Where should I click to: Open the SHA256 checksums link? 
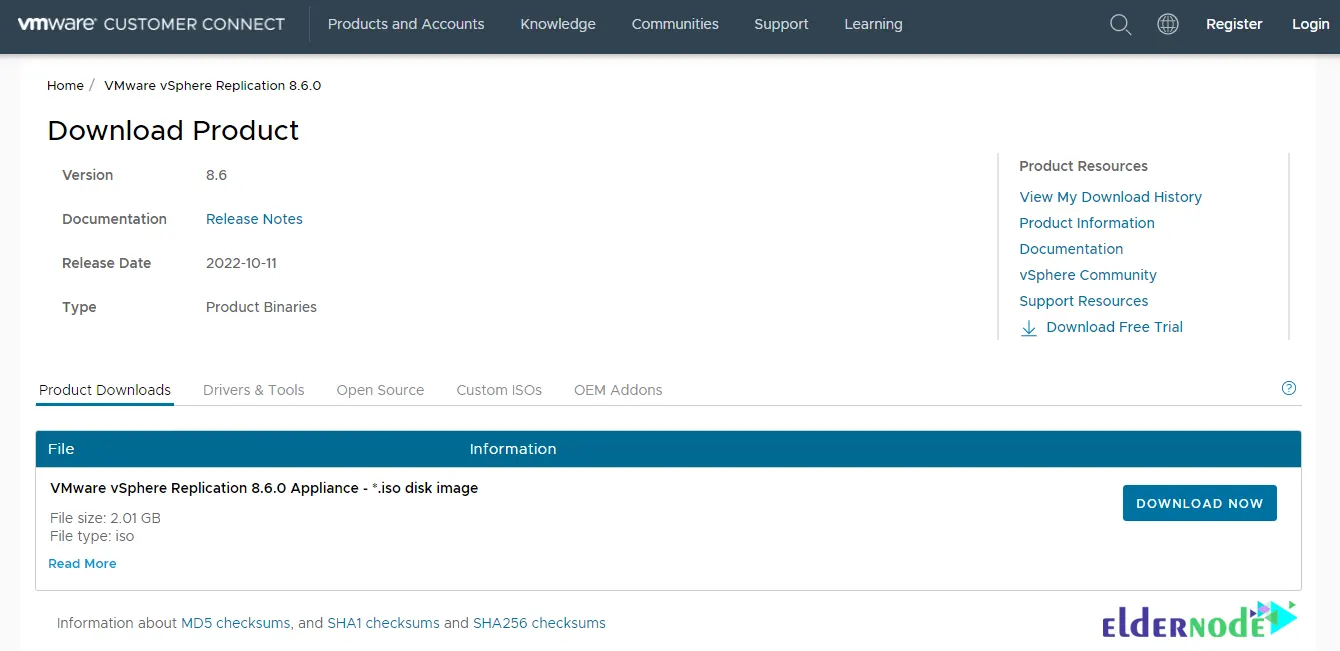[539, 623]
